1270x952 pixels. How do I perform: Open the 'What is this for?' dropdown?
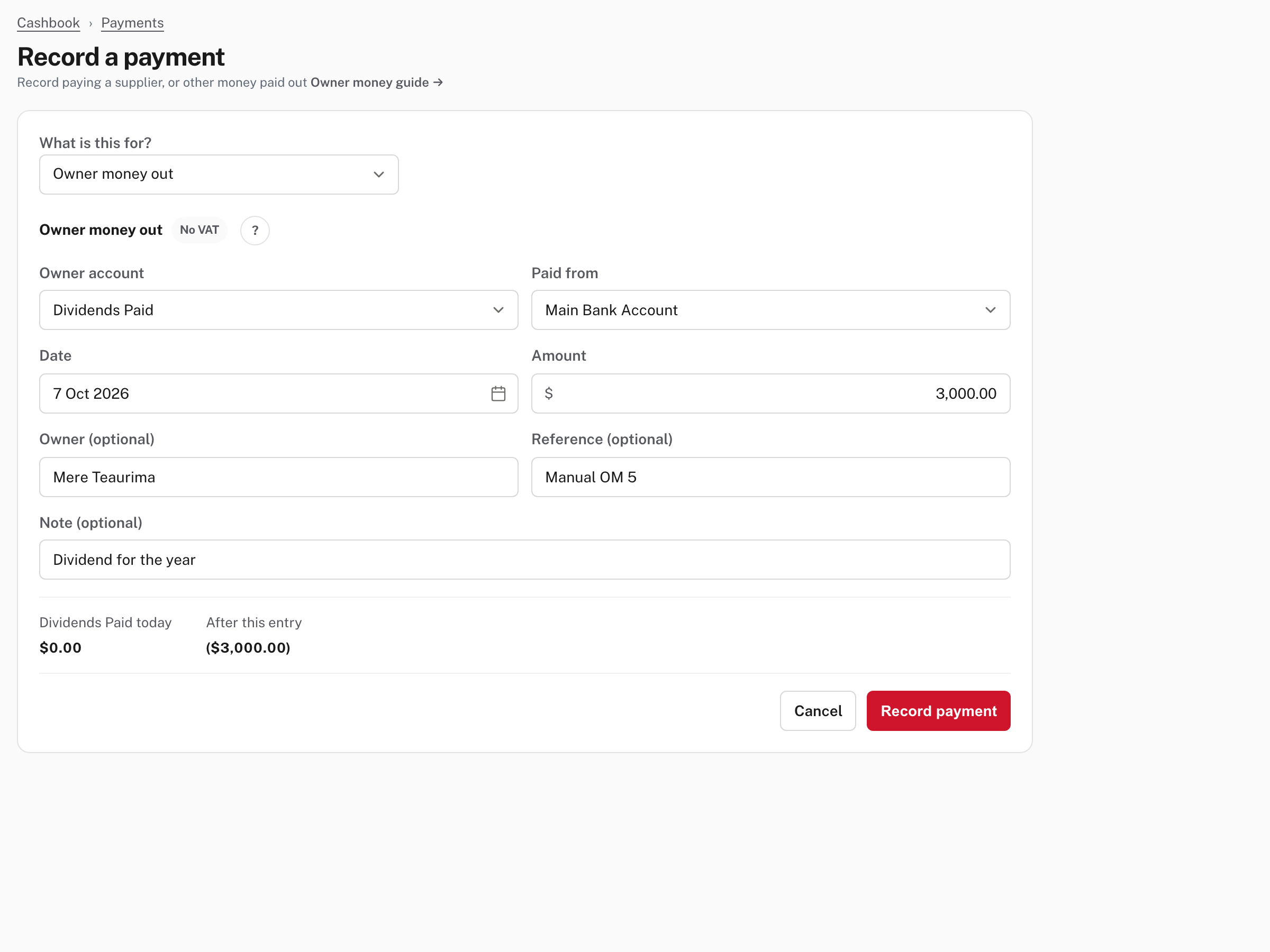coord(219,175)
